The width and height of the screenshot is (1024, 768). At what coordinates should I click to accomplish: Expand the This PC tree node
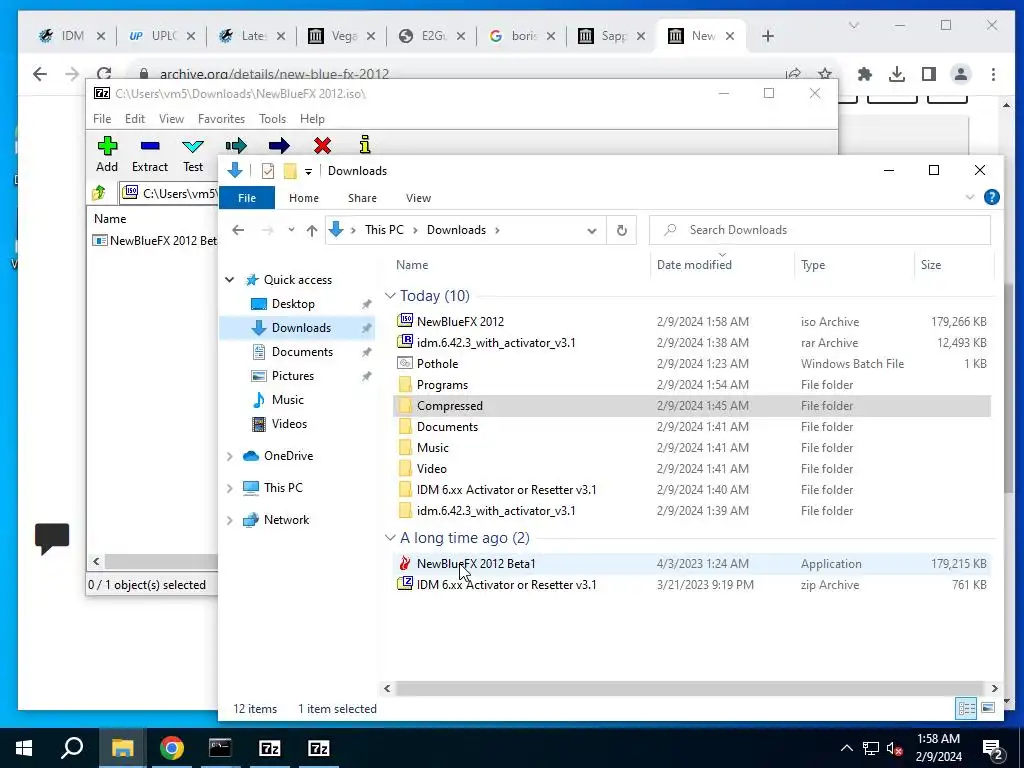tap(230, 488)
